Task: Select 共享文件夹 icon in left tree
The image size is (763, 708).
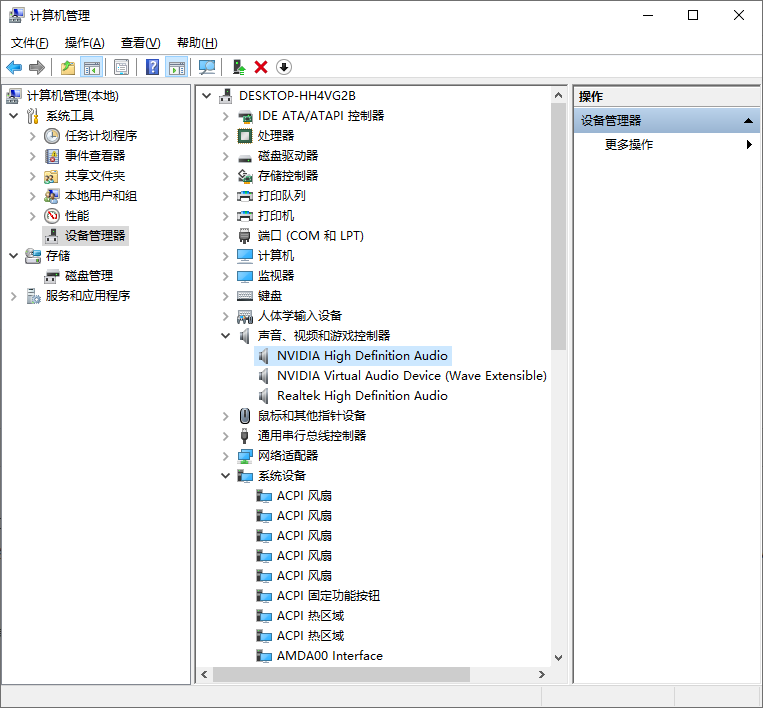Action: tap(52, 176)
